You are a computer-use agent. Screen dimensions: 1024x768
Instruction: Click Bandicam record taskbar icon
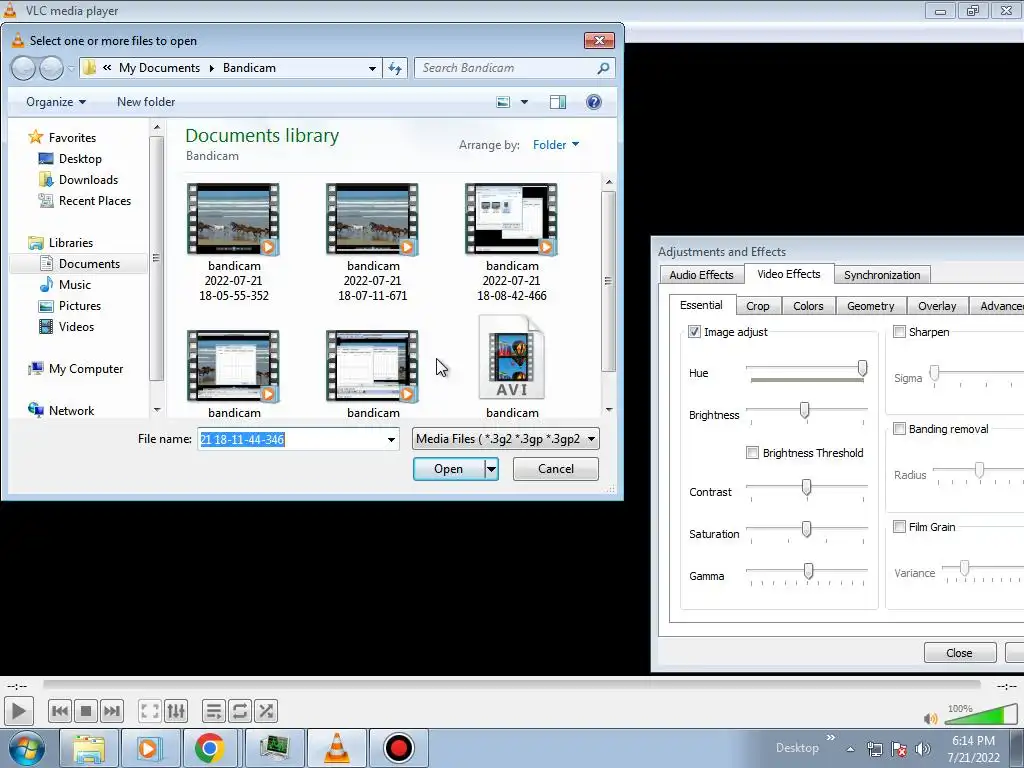click(398, 748)
